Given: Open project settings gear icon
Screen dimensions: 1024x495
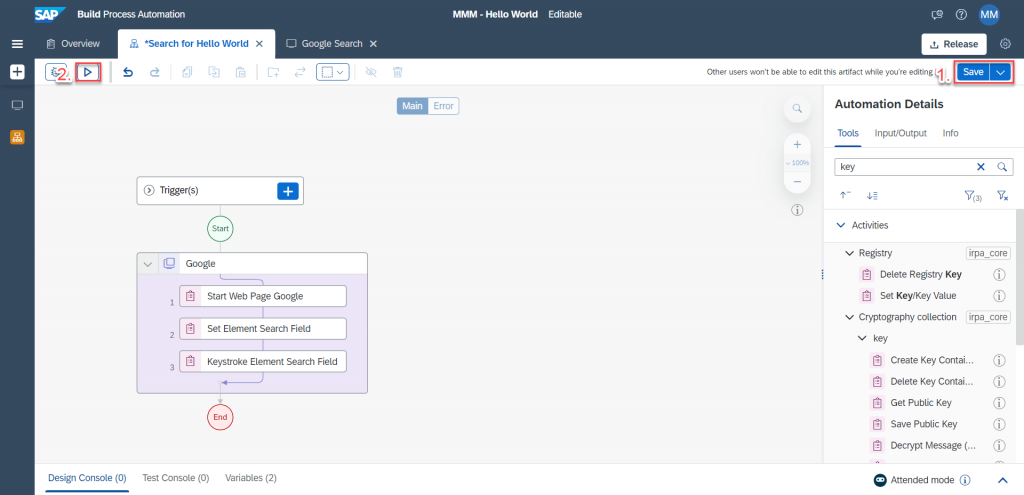Looking at the screenshot, I should click(1006, 44).
